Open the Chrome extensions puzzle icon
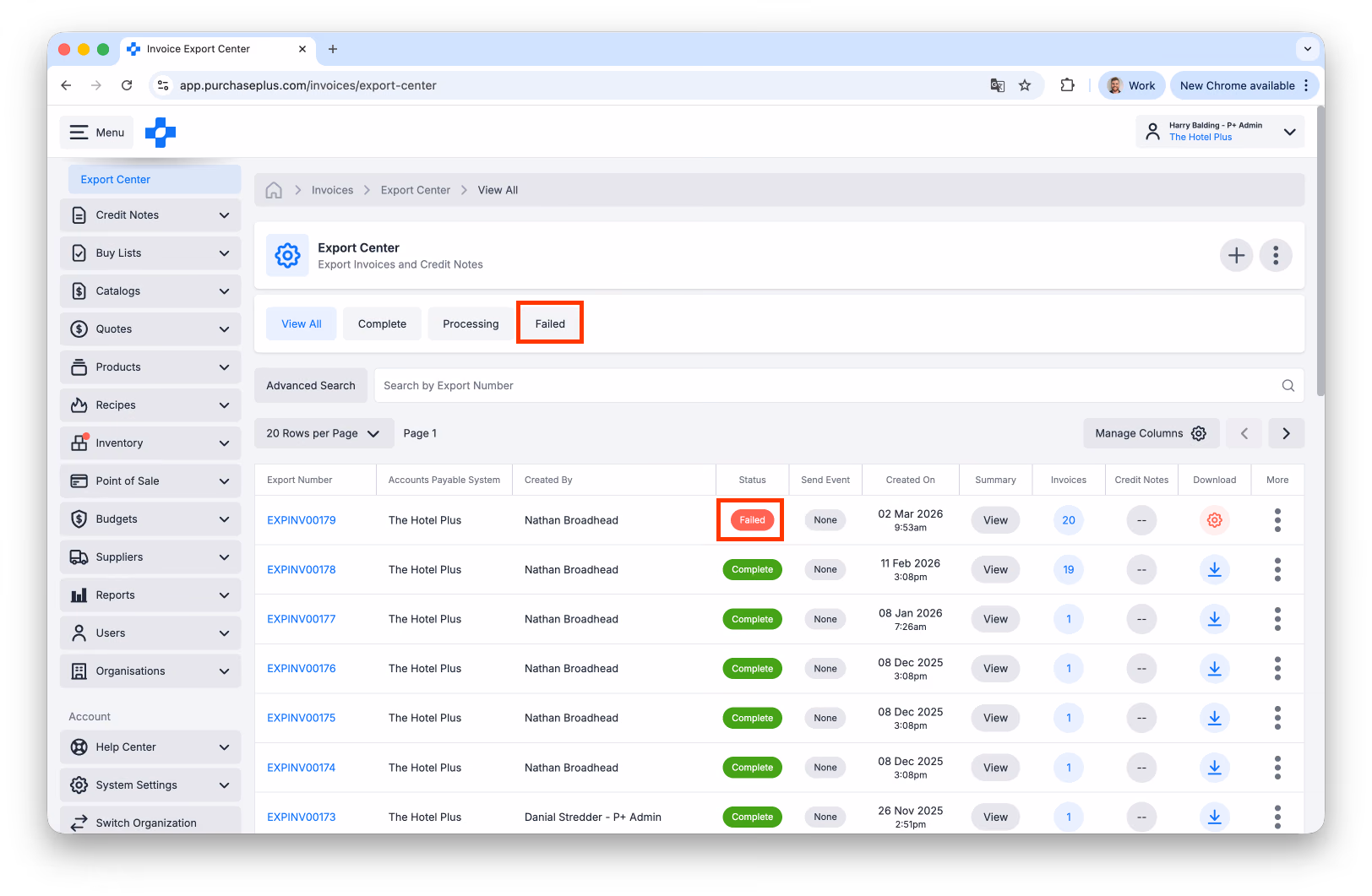The image size is (1372, 896). [1068, 85]
